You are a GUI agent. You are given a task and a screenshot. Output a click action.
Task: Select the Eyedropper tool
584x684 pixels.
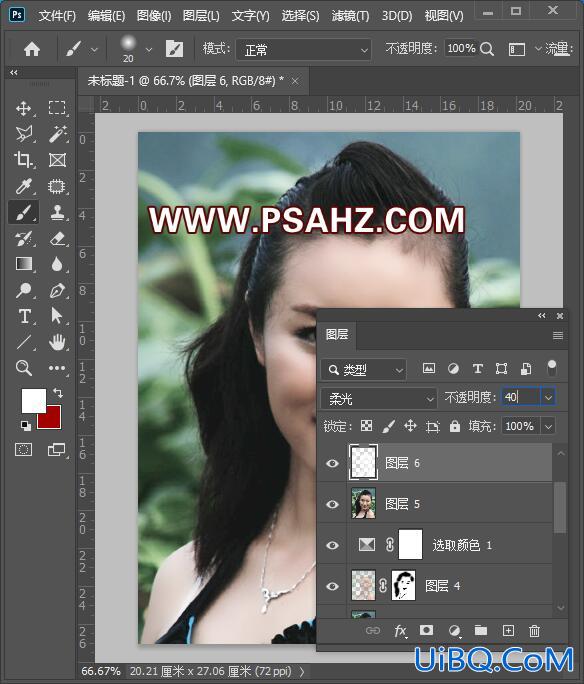tap(23, 186)
